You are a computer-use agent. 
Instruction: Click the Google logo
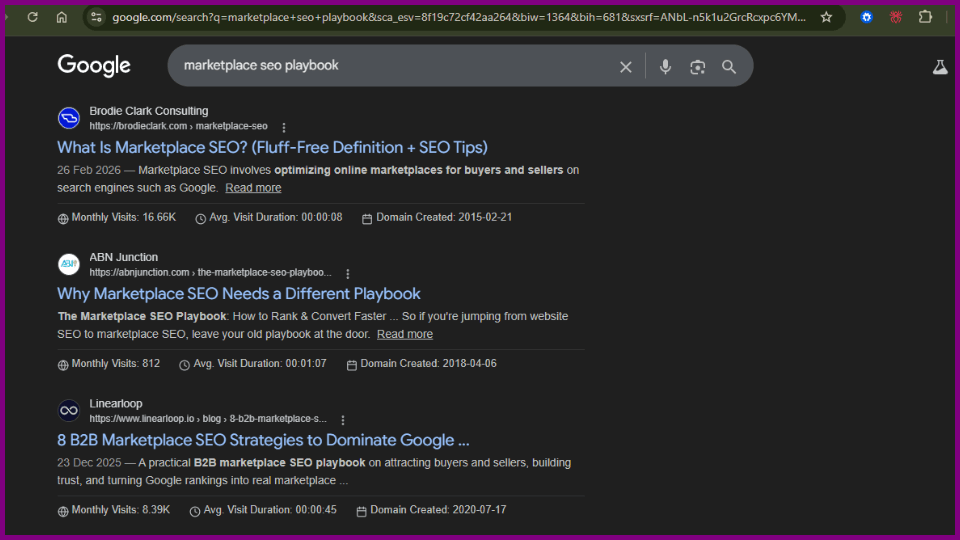[x=94, y=66]
